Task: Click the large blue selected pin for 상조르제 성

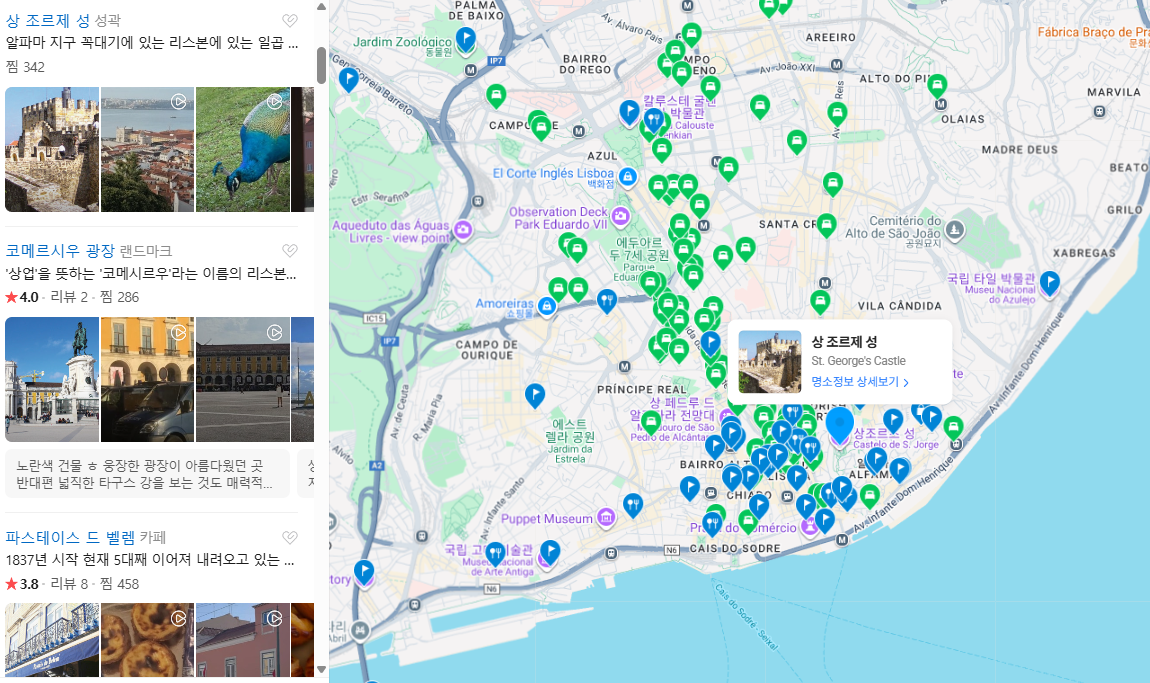Action: click(840, 425)
